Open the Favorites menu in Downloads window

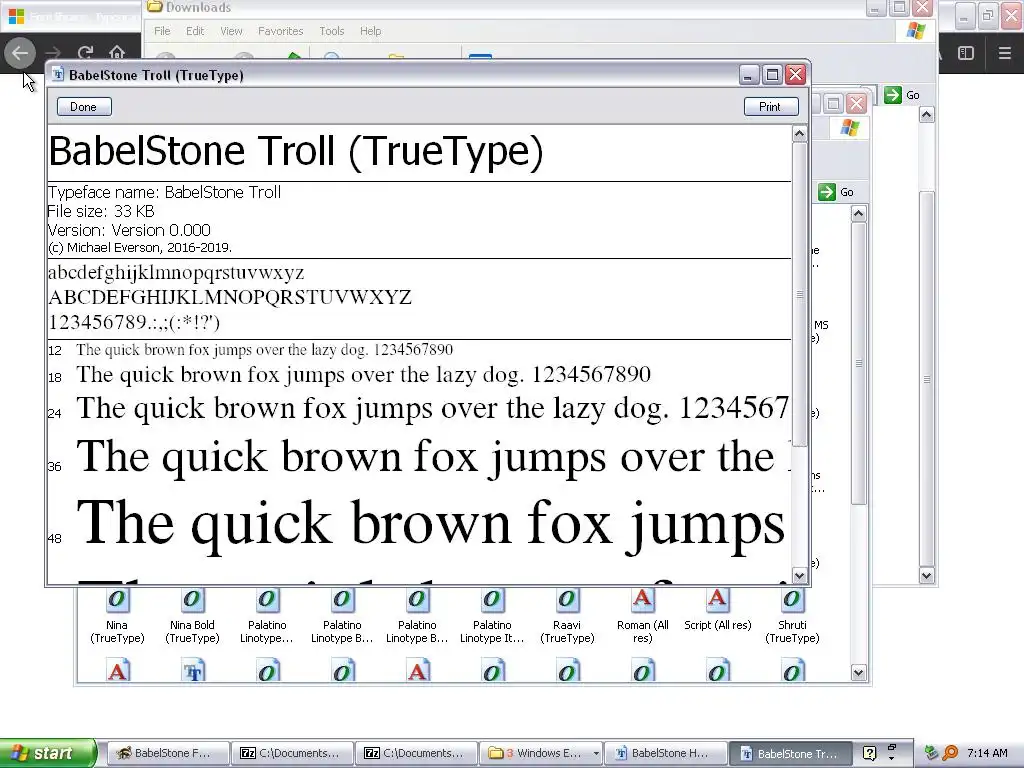tap(280, 31)
